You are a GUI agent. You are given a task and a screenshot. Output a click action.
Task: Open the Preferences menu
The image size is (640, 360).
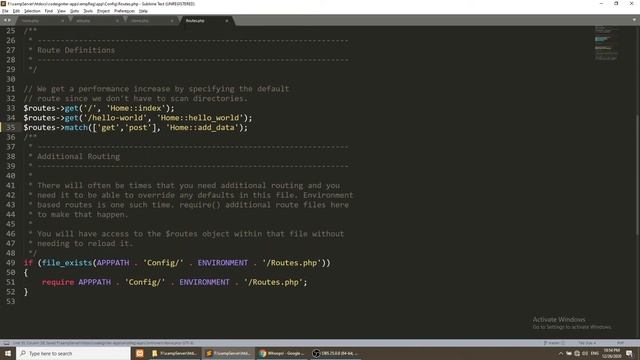click(124, 11)
